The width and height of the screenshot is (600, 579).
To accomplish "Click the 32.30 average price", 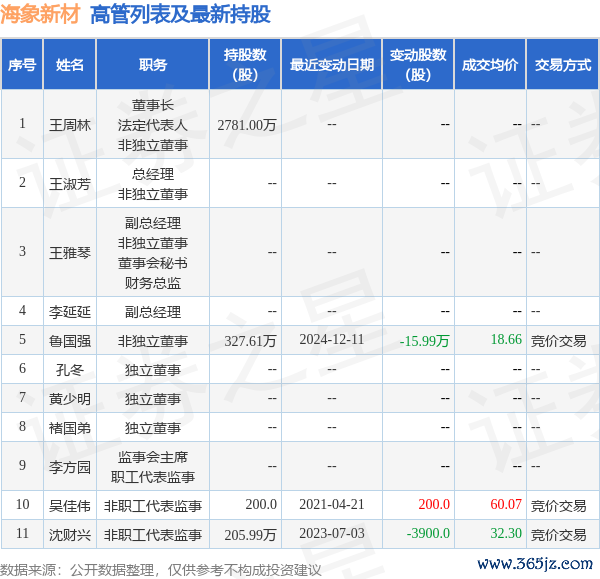I will pos(506,533).
